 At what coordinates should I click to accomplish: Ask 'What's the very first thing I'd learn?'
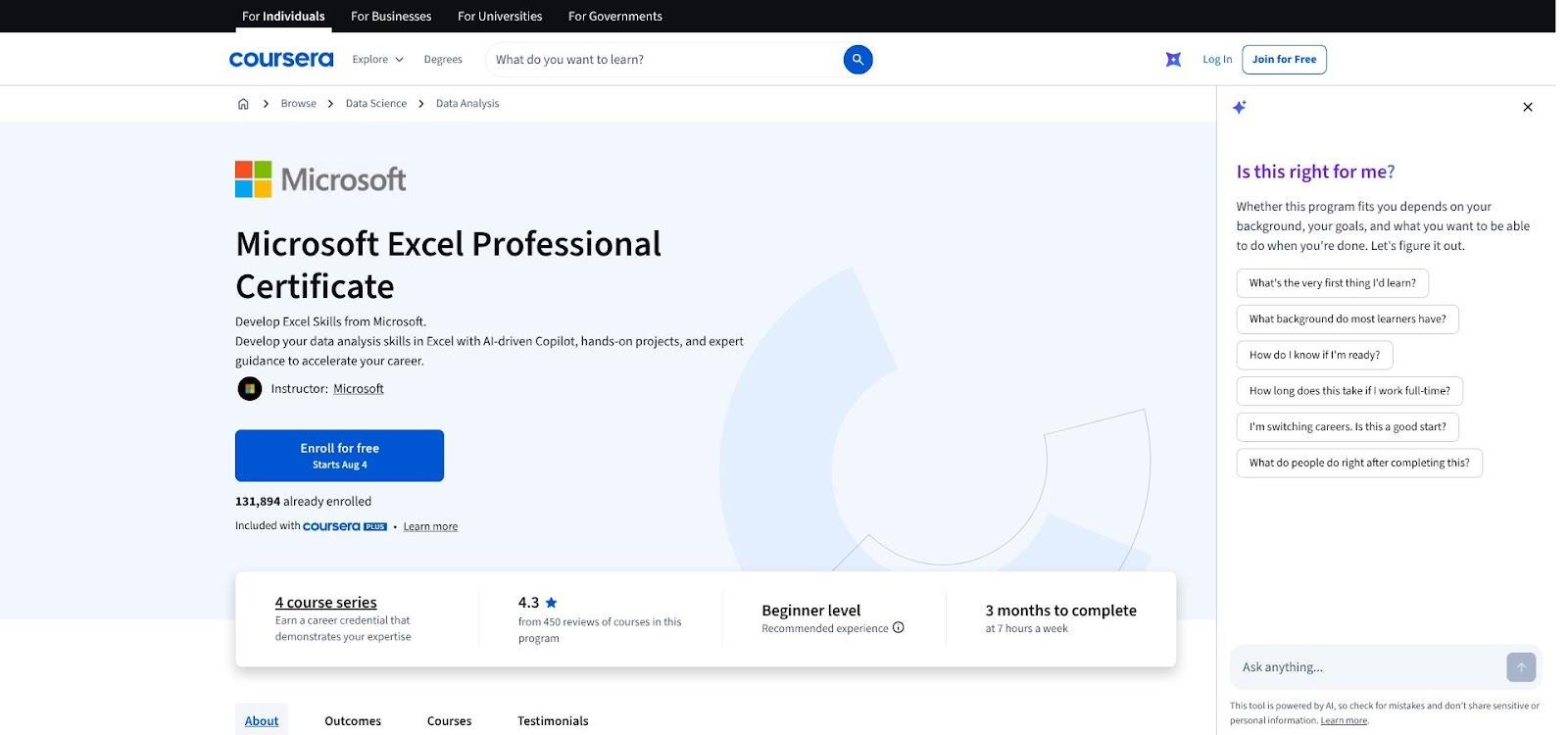(1332, 283)
